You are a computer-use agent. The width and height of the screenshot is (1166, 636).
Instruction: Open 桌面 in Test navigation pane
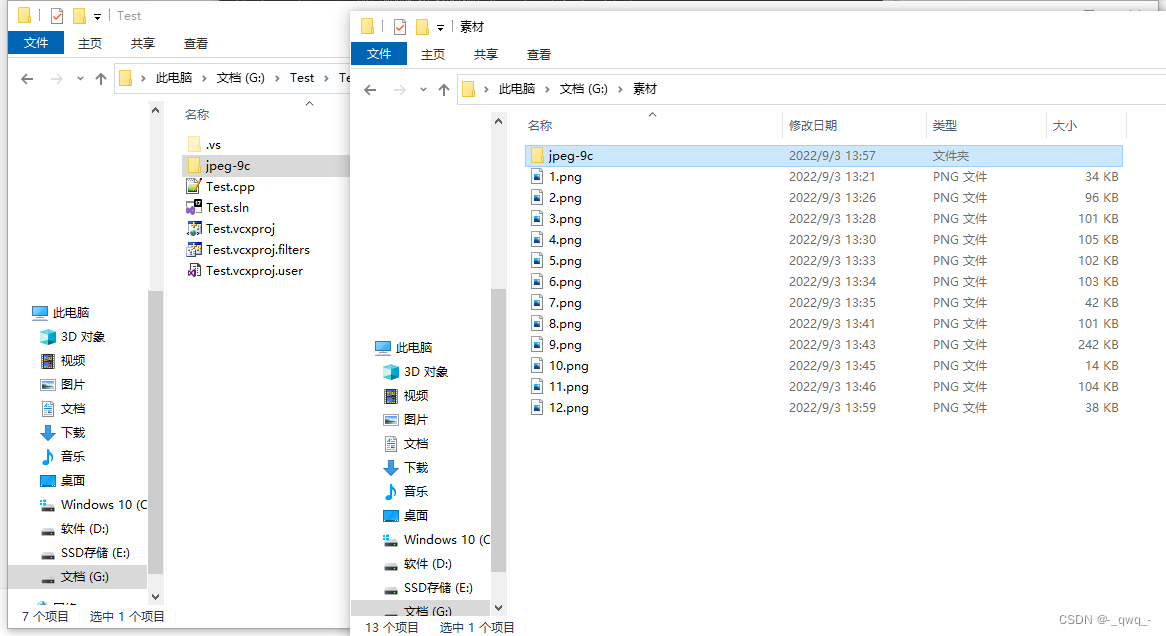click(63, 480)
